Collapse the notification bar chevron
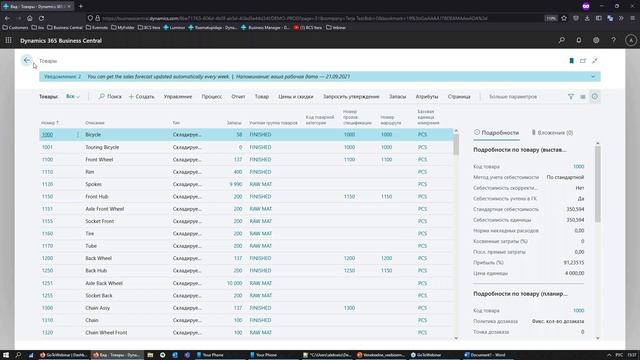 coord(593,76)
